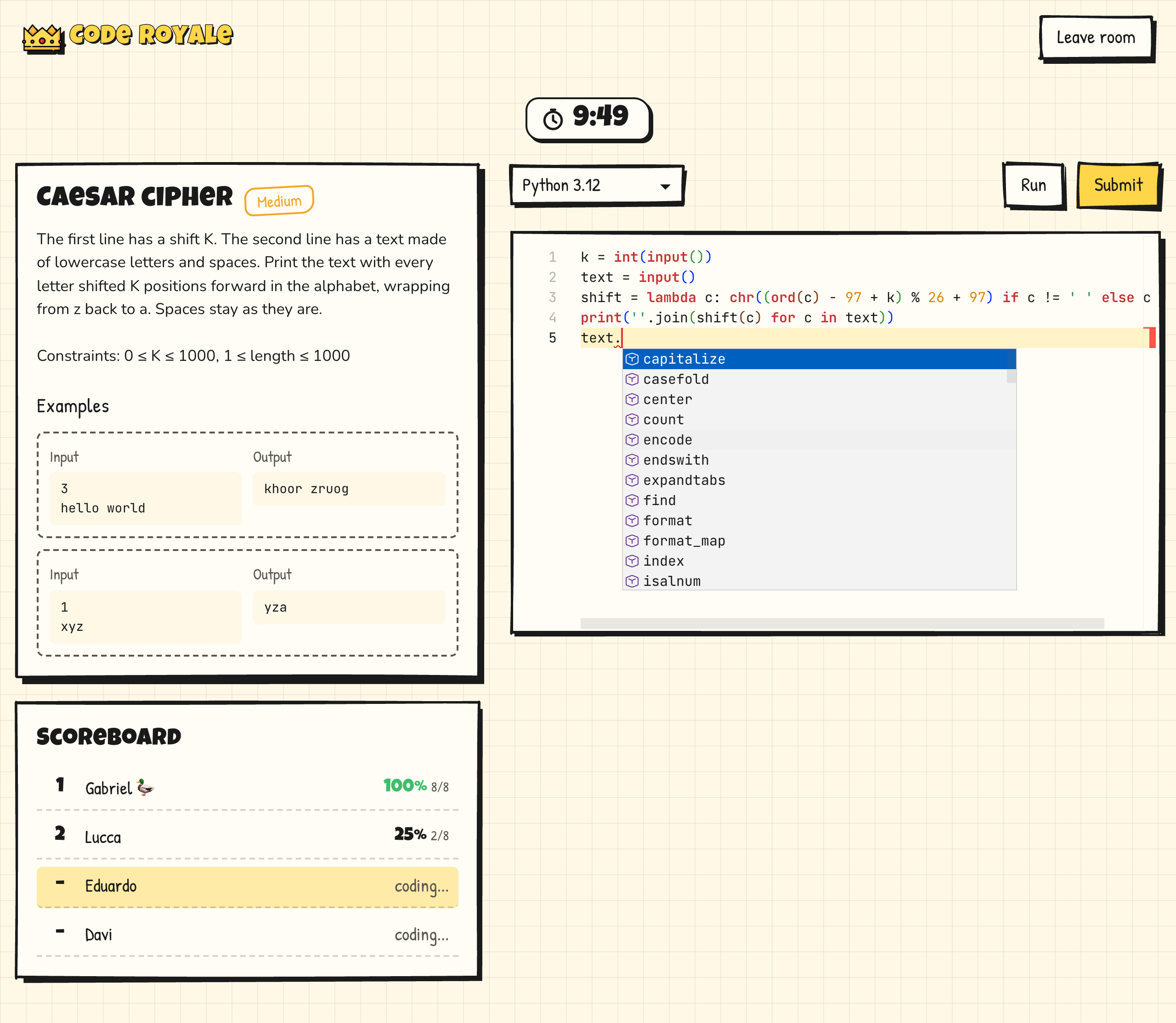
Task: Submit the solution
Action: coord(1118,185)
